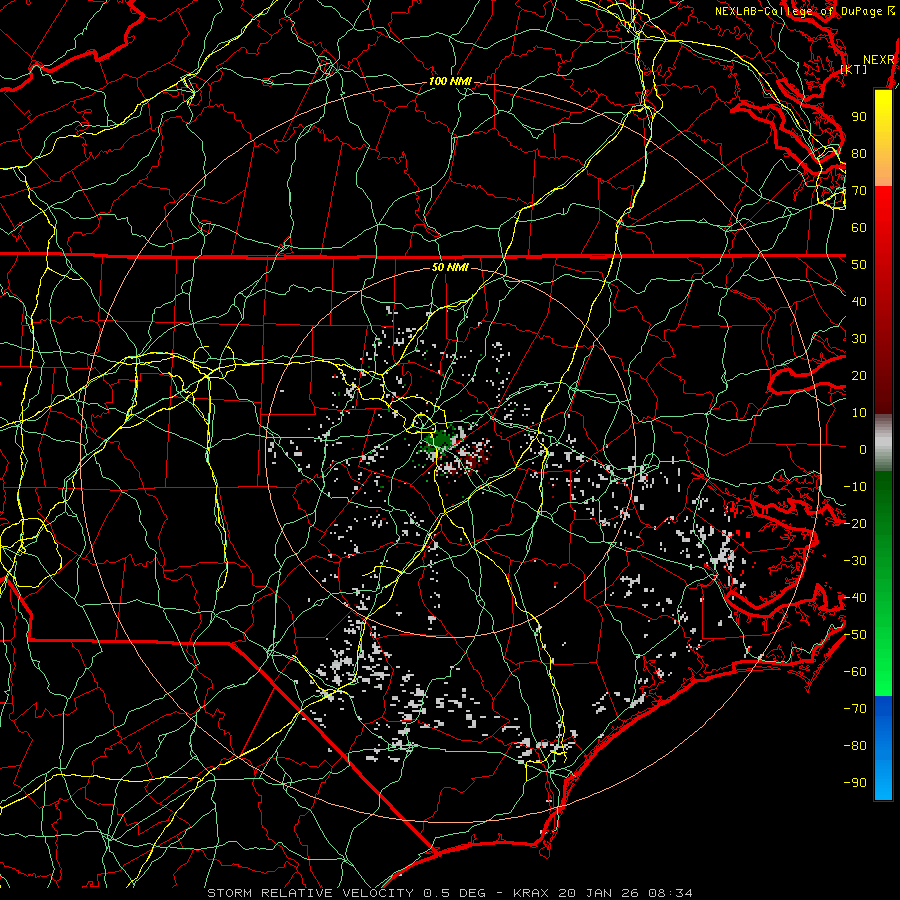This screenshot has height=900, width=900.
Task: Click the "60" value on velocity scale
Action: coord(859,228)
